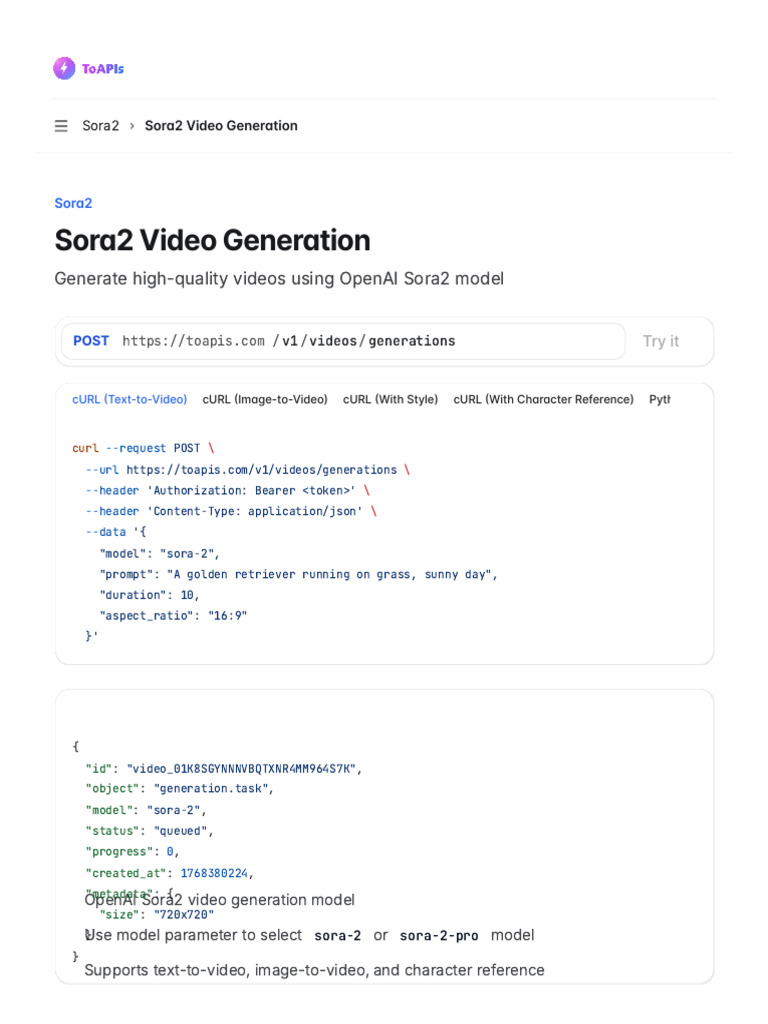Click the '--url https://toapis.com' code line
The image size is (768, 1024).
[248, 470]
